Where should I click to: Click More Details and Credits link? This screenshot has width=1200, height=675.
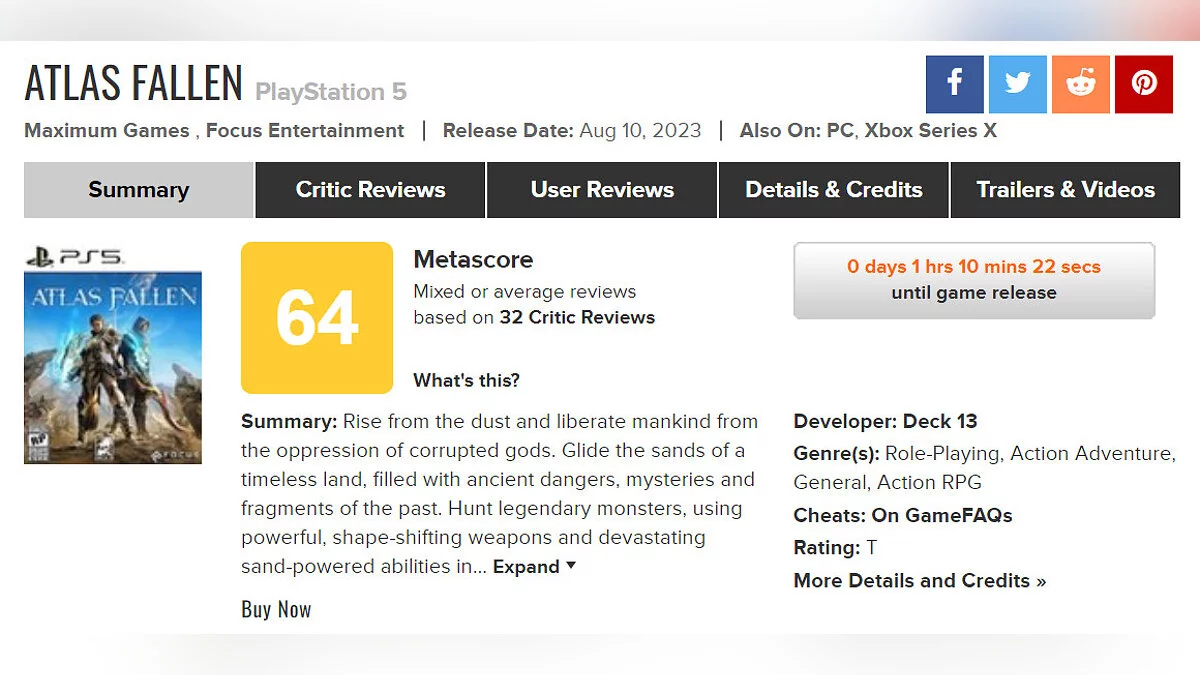pos(919,581)
